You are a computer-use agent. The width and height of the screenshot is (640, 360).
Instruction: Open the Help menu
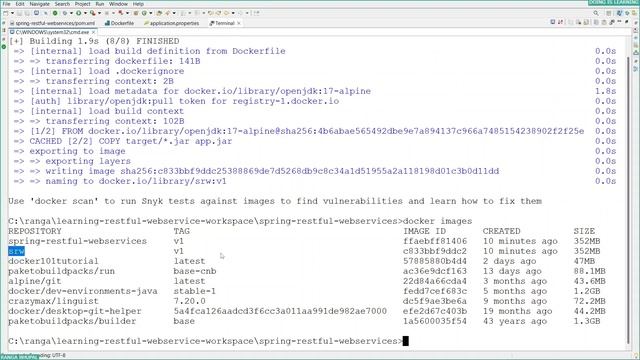pyautogui.click(x=138, y=4)
